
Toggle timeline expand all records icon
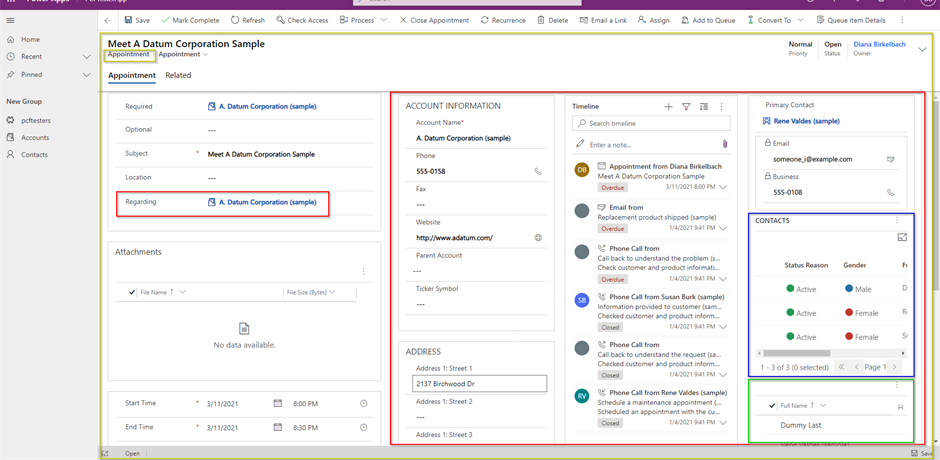coord(704,107)
